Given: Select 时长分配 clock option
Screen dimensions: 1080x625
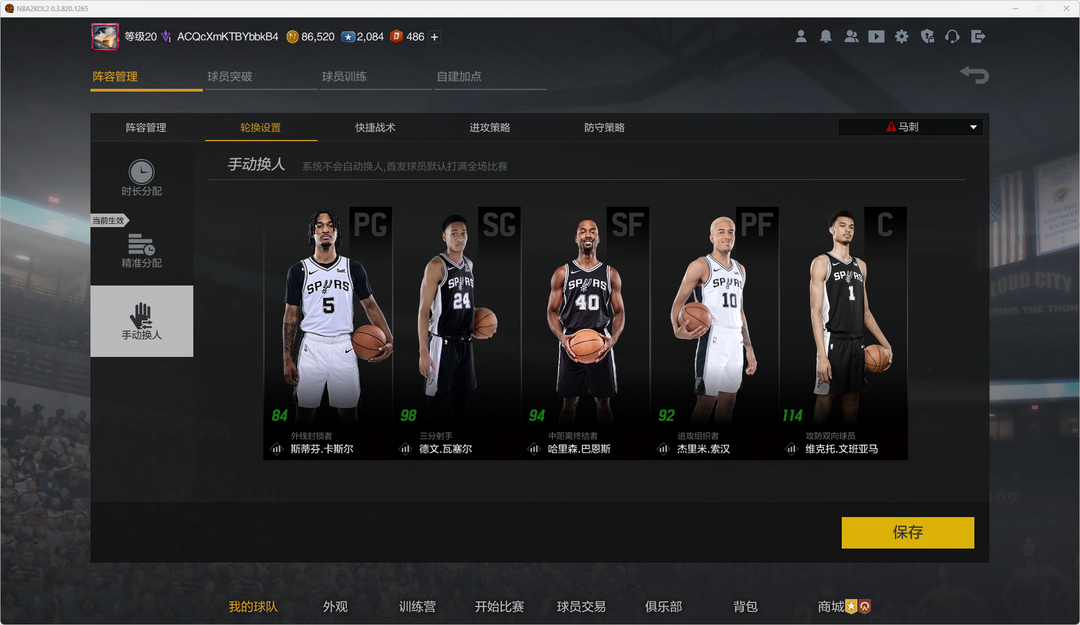Looking at the screenshot, I should click(x=142, y=178).
